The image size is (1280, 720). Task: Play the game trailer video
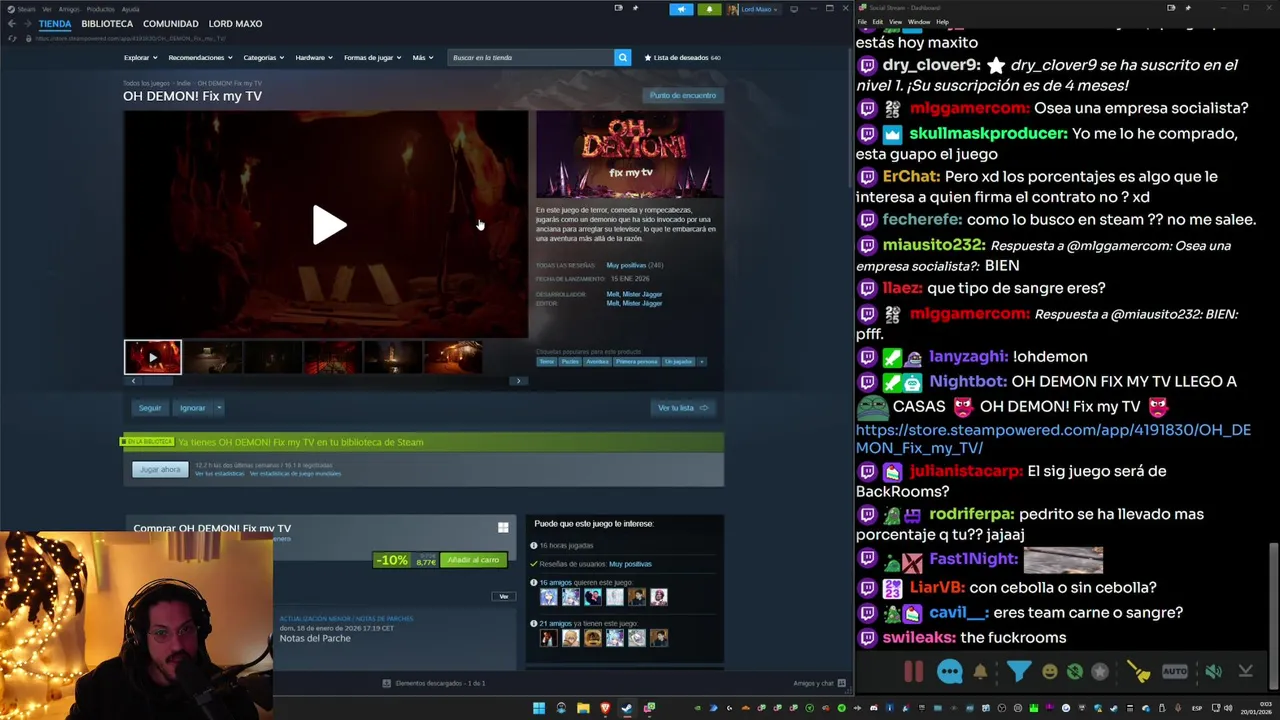(329, 225)
